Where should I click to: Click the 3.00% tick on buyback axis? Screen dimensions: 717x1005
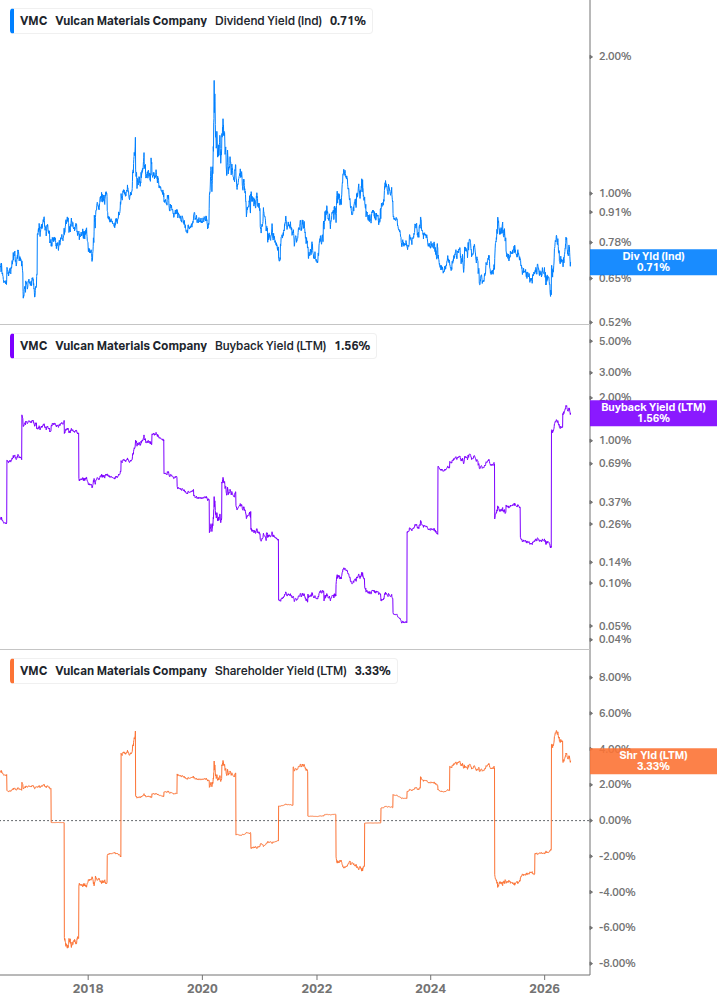614,372
